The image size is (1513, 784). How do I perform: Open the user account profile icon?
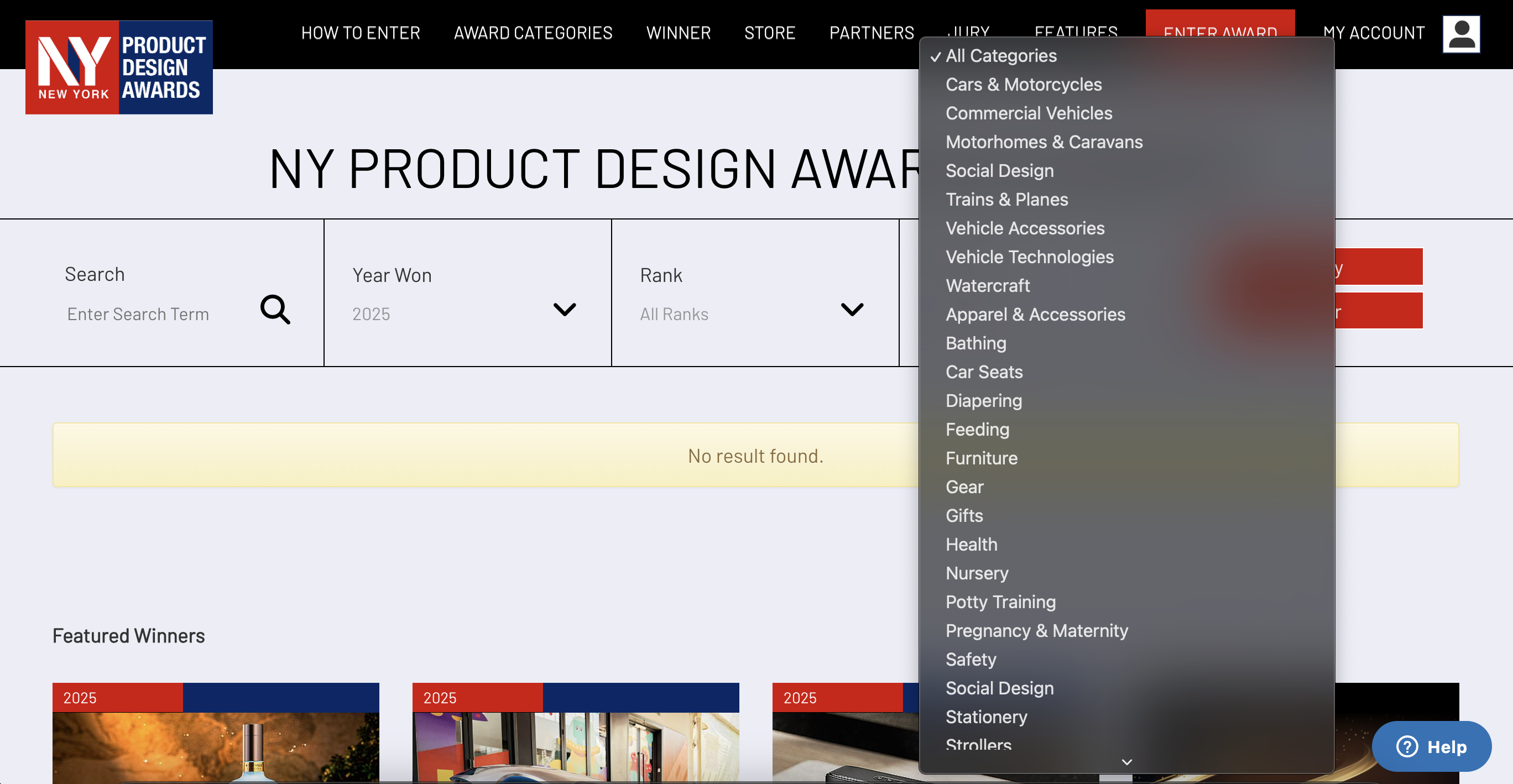[1460, 34]
